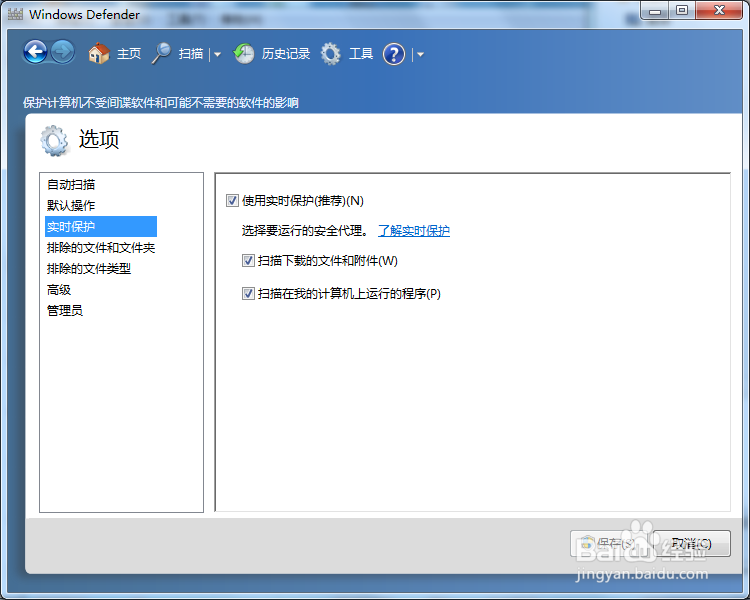
Task: Open the 了解实时保护 link
Action: 414,231
